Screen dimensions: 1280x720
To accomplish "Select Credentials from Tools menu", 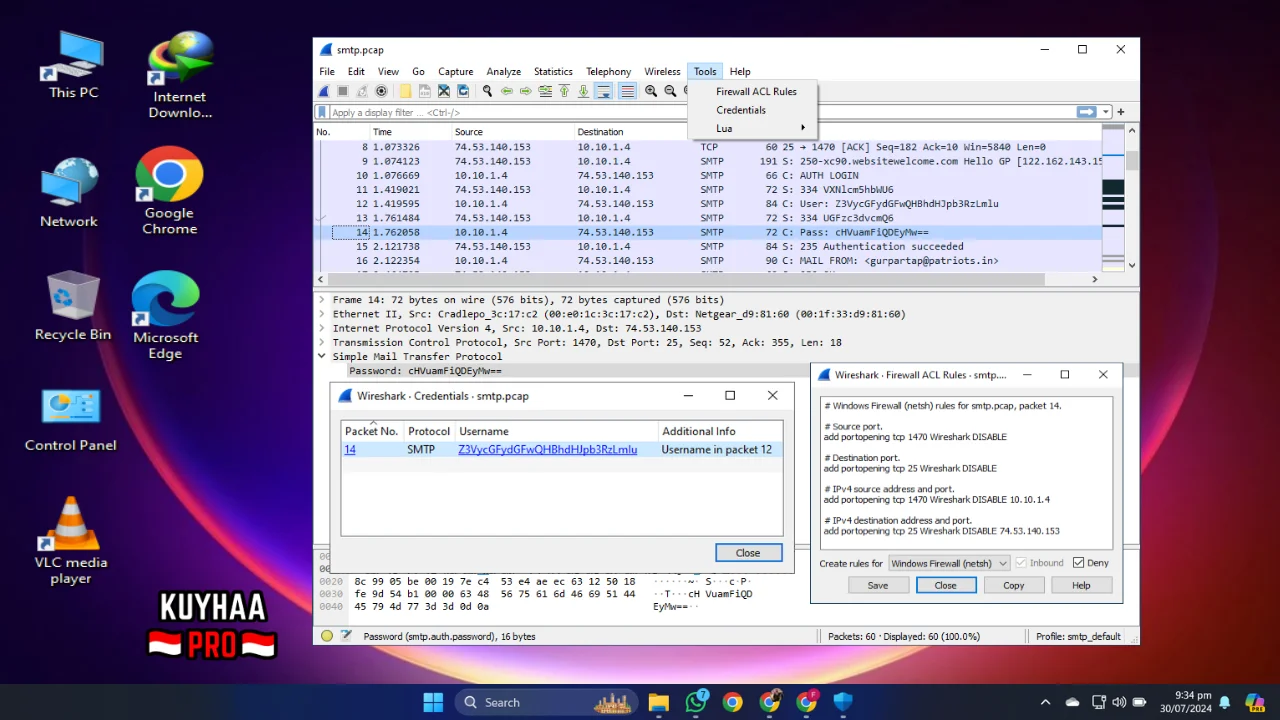I will click(x=753, y=110).
